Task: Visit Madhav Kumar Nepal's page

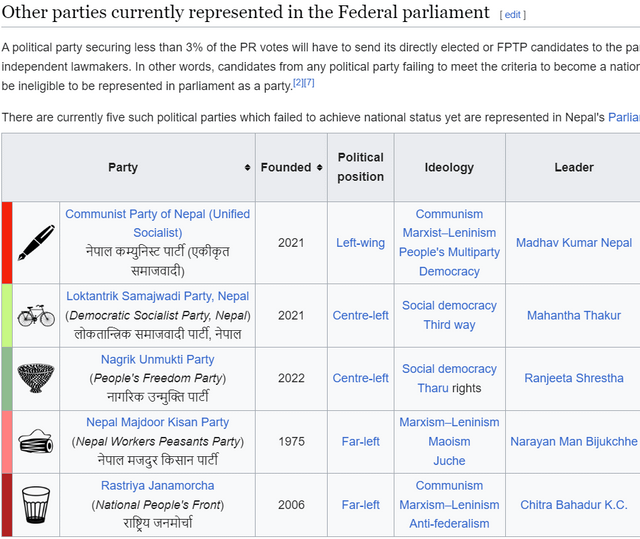Action: click(x=574, y=243)
